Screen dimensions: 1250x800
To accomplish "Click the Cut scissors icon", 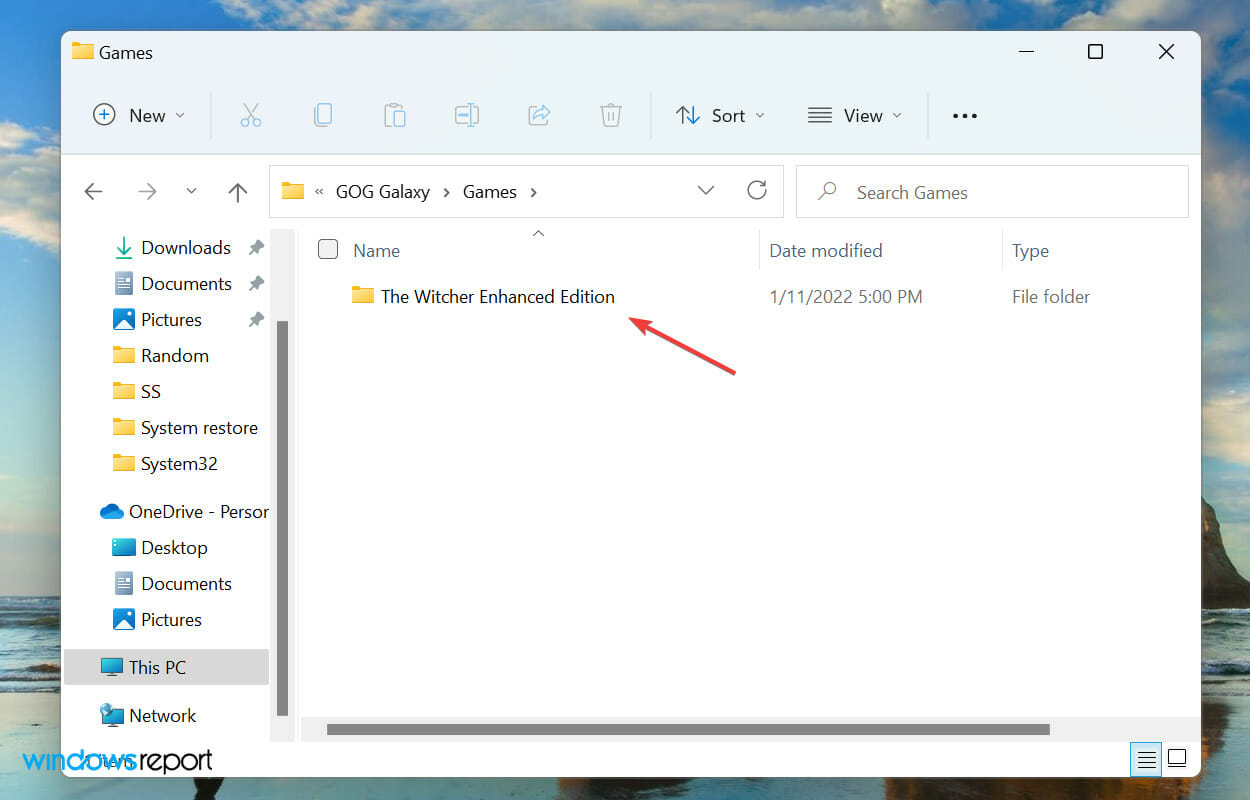I will [x=250, y=115].
